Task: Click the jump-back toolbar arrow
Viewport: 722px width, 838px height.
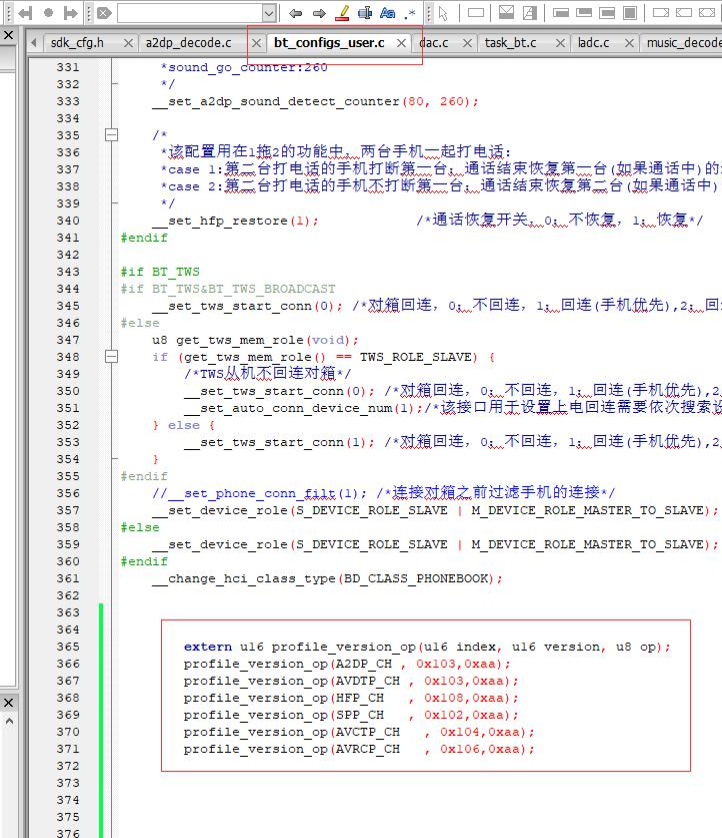Action: [x=25, y=13]
